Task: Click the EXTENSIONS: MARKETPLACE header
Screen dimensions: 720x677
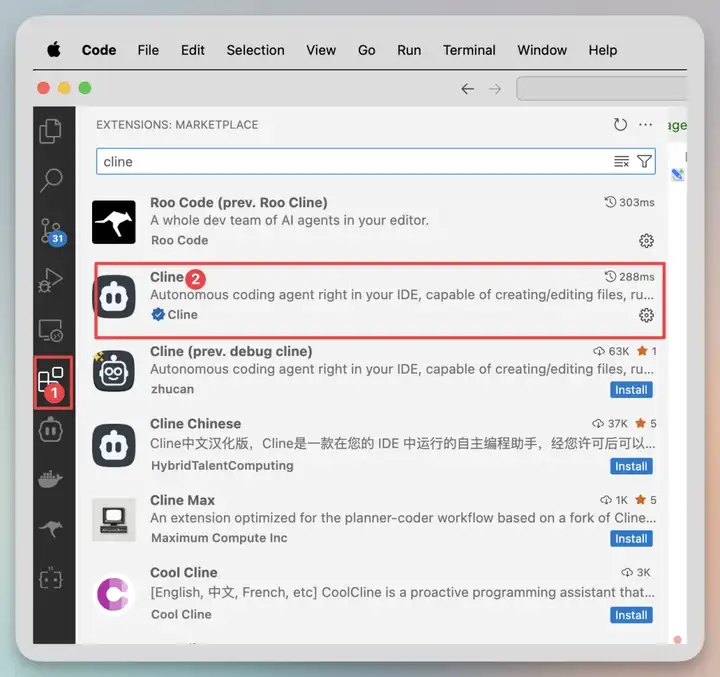Action: coord(177,125)
